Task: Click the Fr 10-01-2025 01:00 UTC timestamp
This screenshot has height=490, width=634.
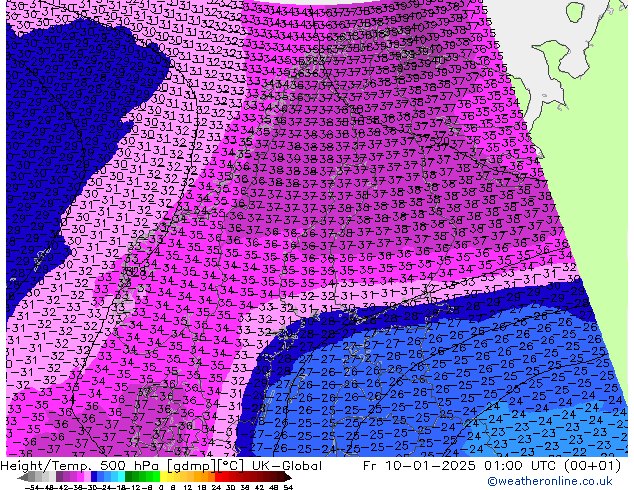Action: coord(460,466)
